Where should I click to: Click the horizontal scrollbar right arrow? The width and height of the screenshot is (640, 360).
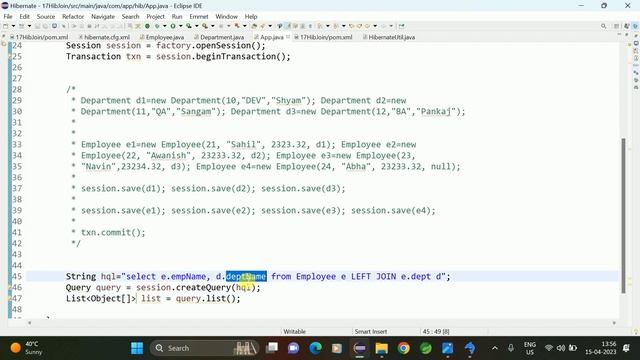(x=614, y=323)
